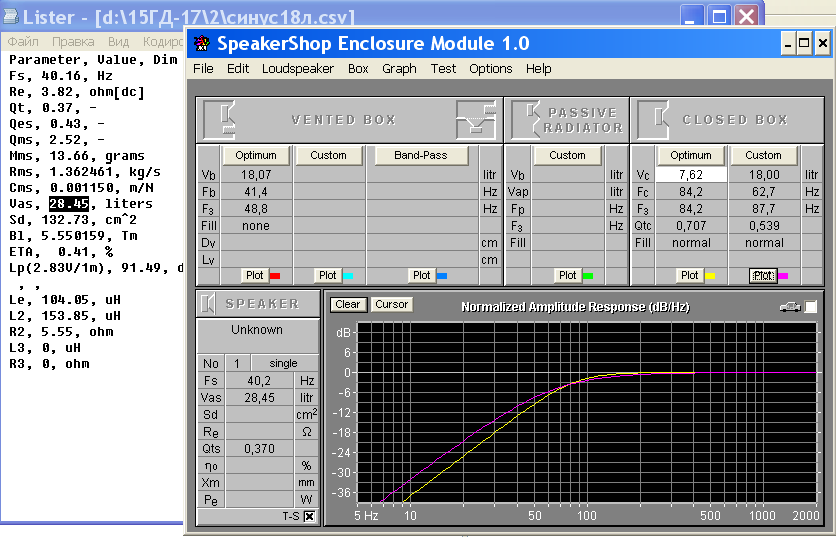Open the Файл menu in Lister window
Image resolution: width=836 pixels, height=537 pixels.
click(x=23, y=42)
